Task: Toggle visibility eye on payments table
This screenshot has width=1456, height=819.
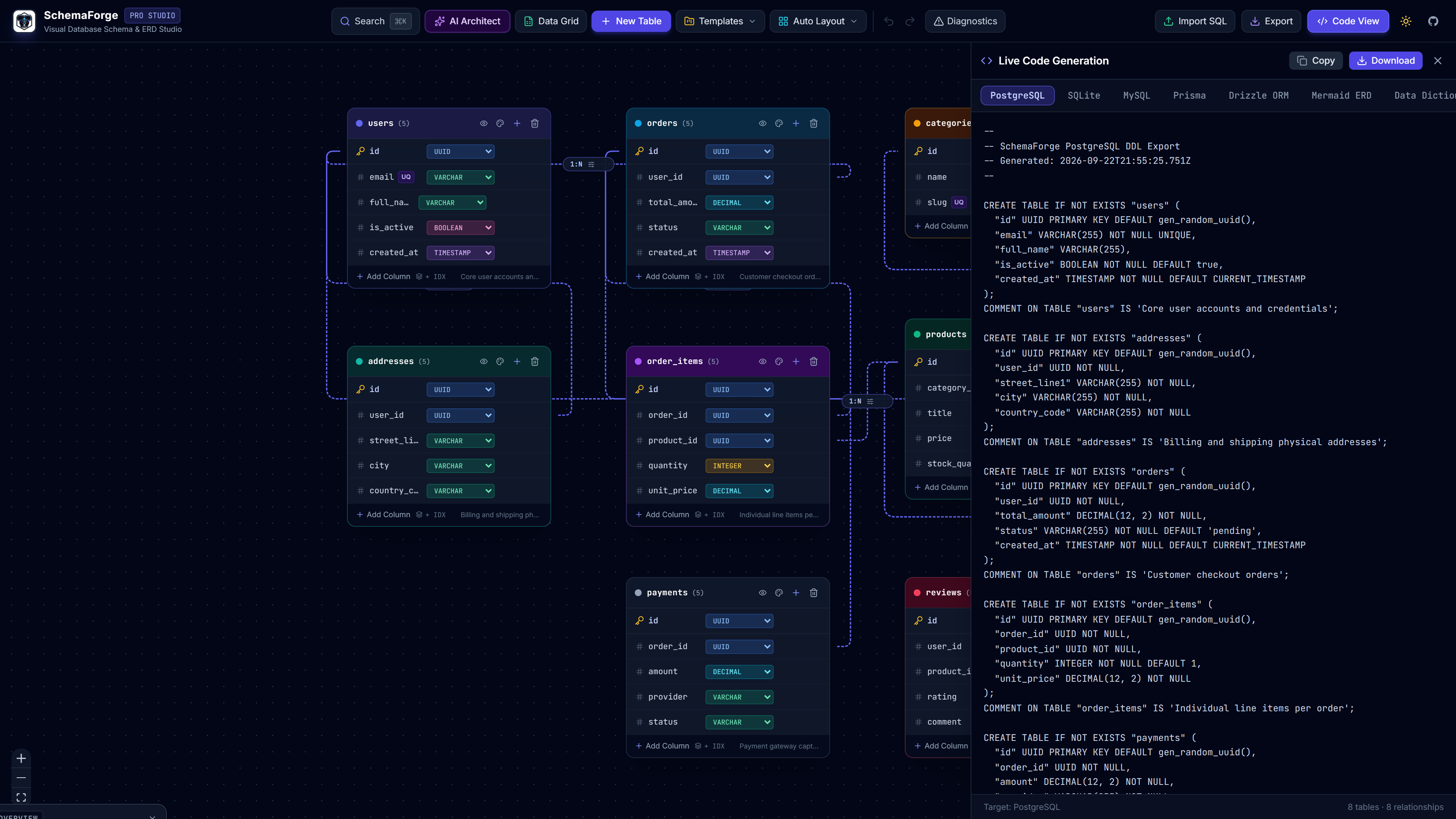Action: pos(763,592)
